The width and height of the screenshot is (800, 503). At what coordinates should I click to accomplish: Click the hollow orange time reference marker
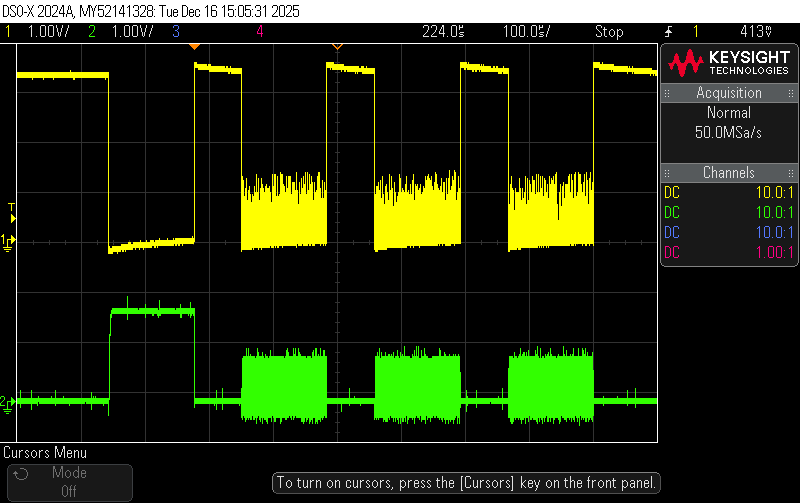[337, 47]
